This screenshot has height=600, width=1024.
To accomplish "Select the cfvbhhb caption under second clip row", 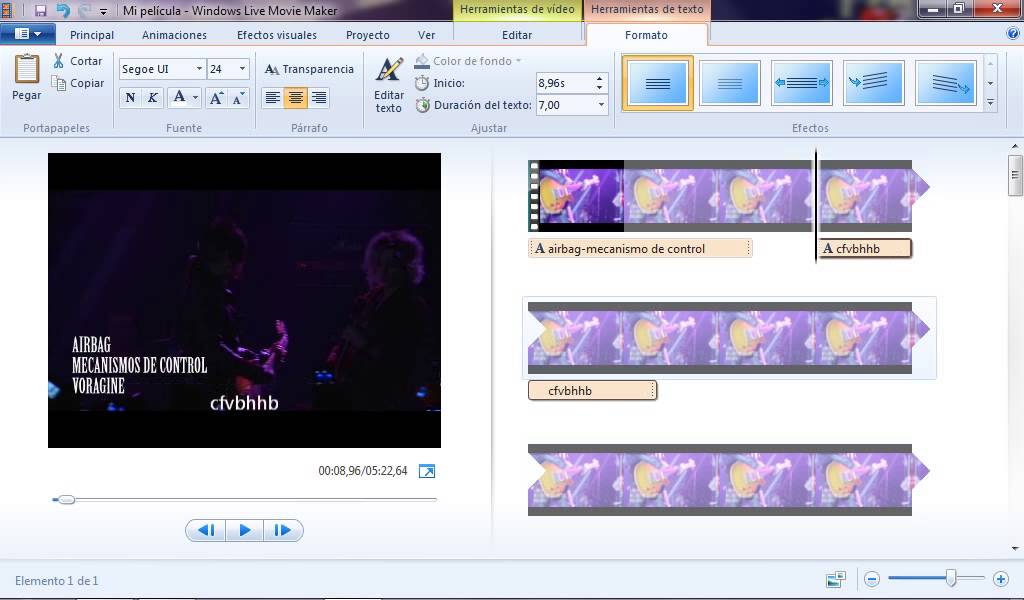I will [592, 390].
